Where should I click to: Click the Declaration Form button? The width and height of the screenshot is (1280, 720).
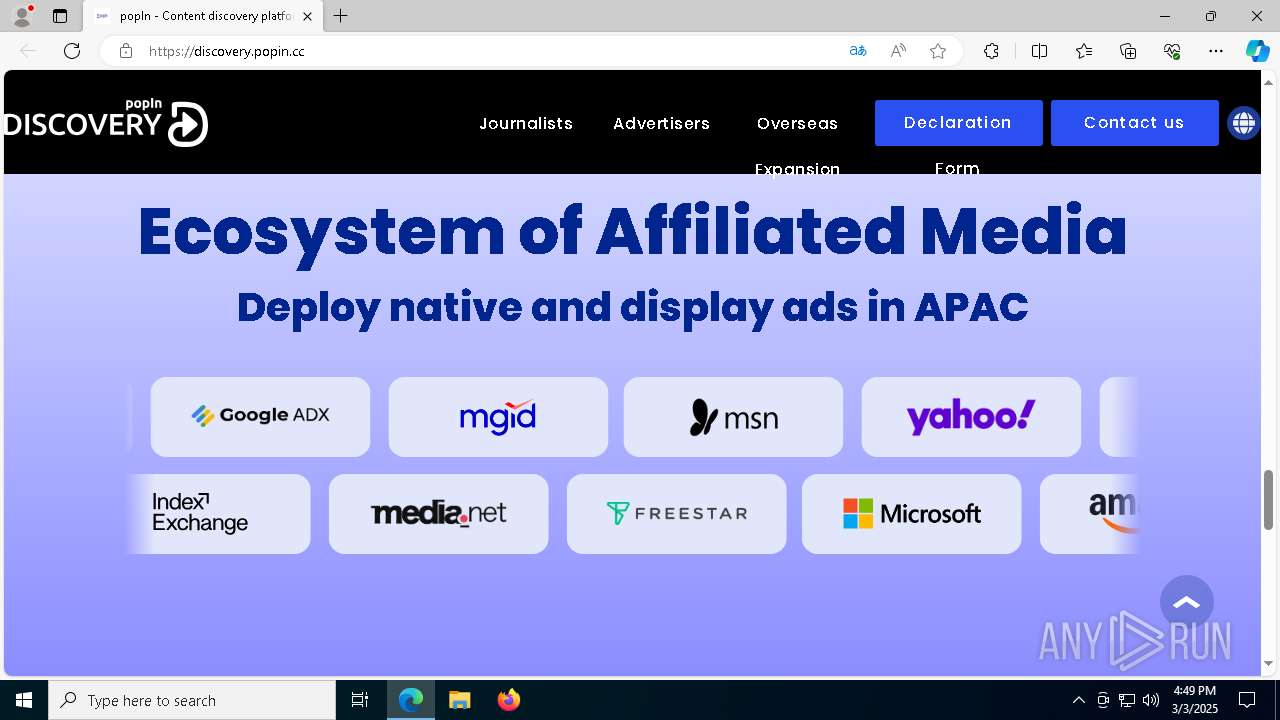pos(958,123)
